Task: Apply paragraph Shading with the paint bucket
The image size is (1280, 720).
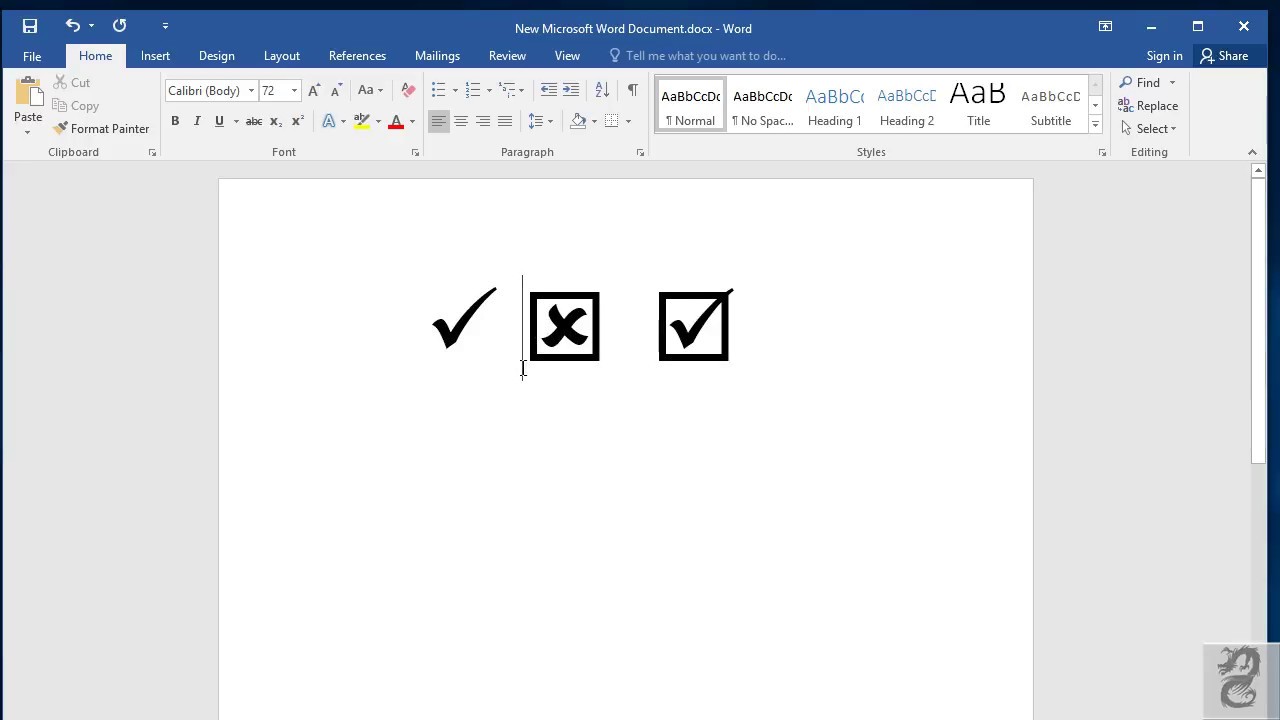Action: tap(578, 121)
